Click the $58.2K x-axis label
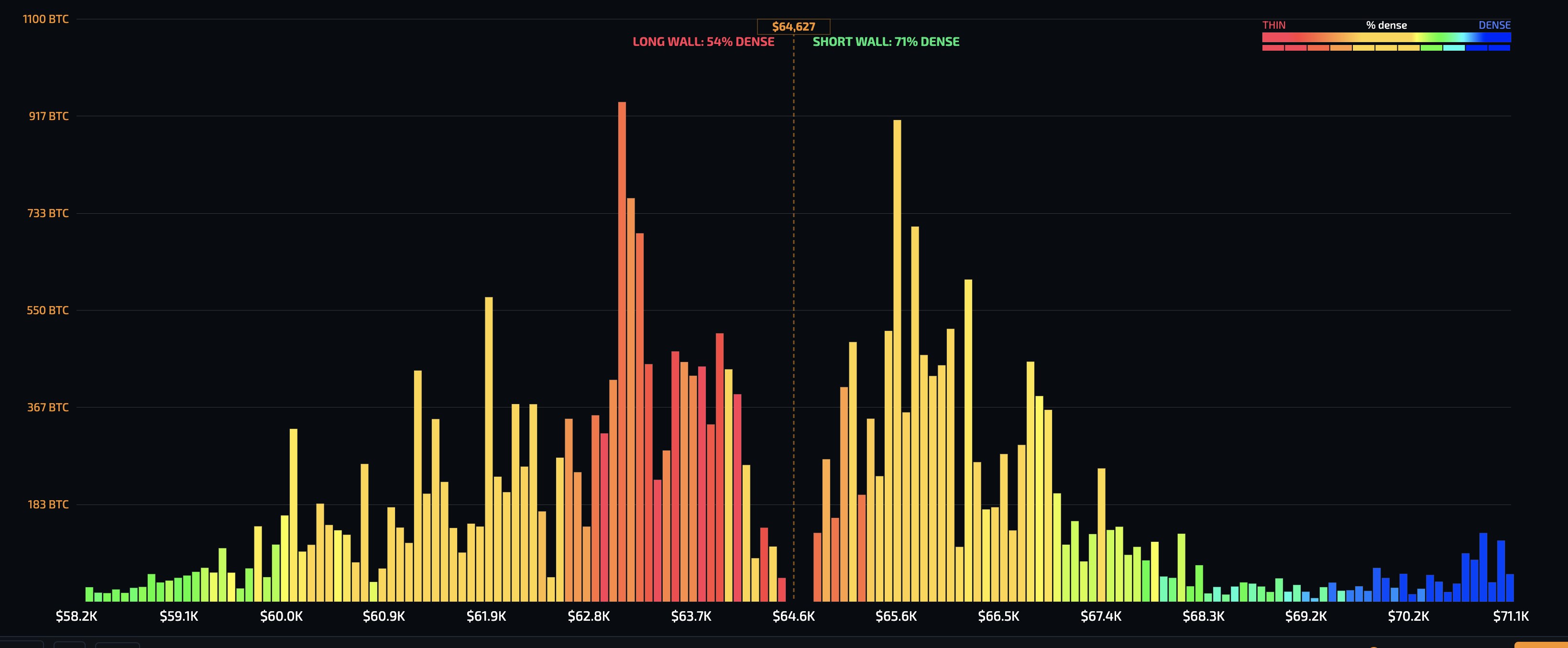Screen dimensions: 1568x648 pyautogui.click(x=77, y=616)
